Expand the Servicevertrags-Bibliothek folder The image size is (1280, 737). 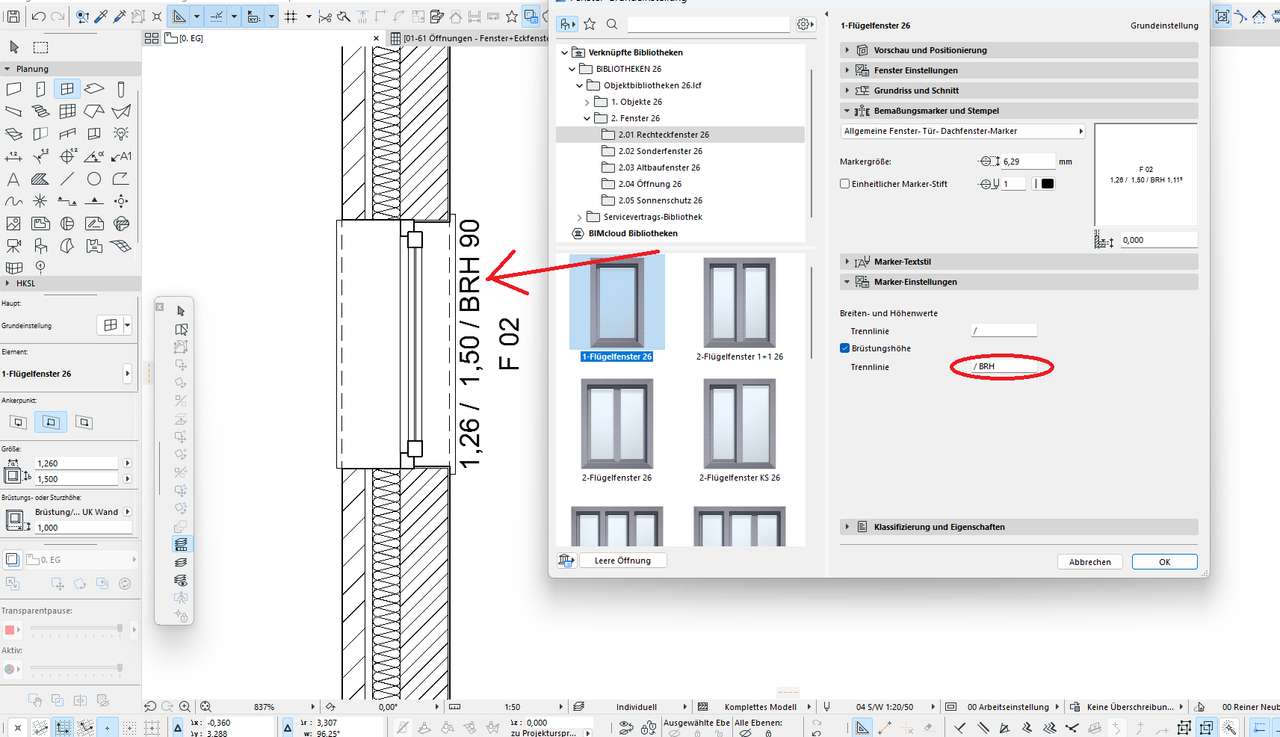tap(580, 217)
